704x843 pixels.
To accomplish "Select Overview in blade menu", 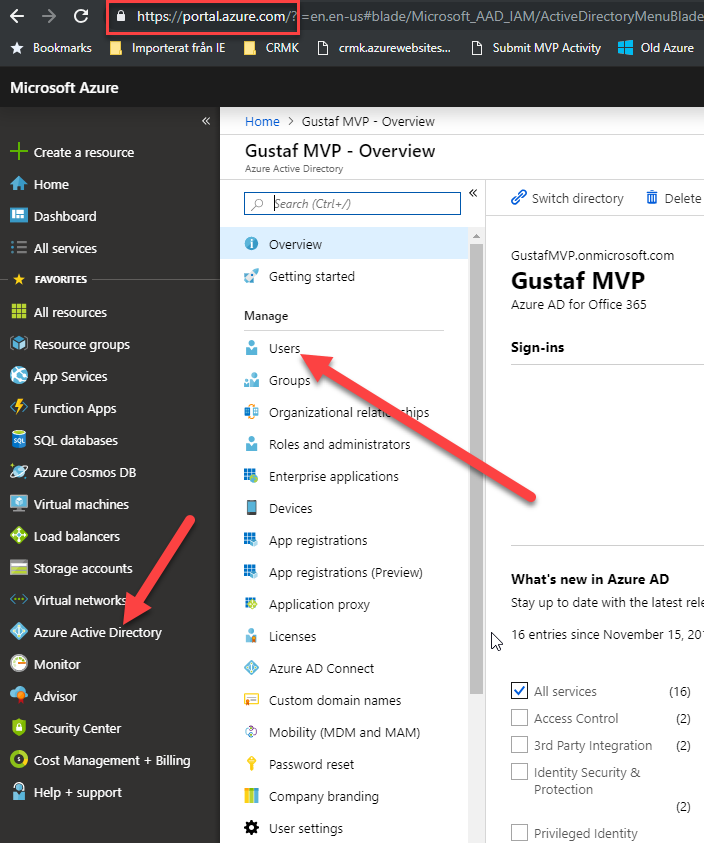I will (x=344, y=244).
